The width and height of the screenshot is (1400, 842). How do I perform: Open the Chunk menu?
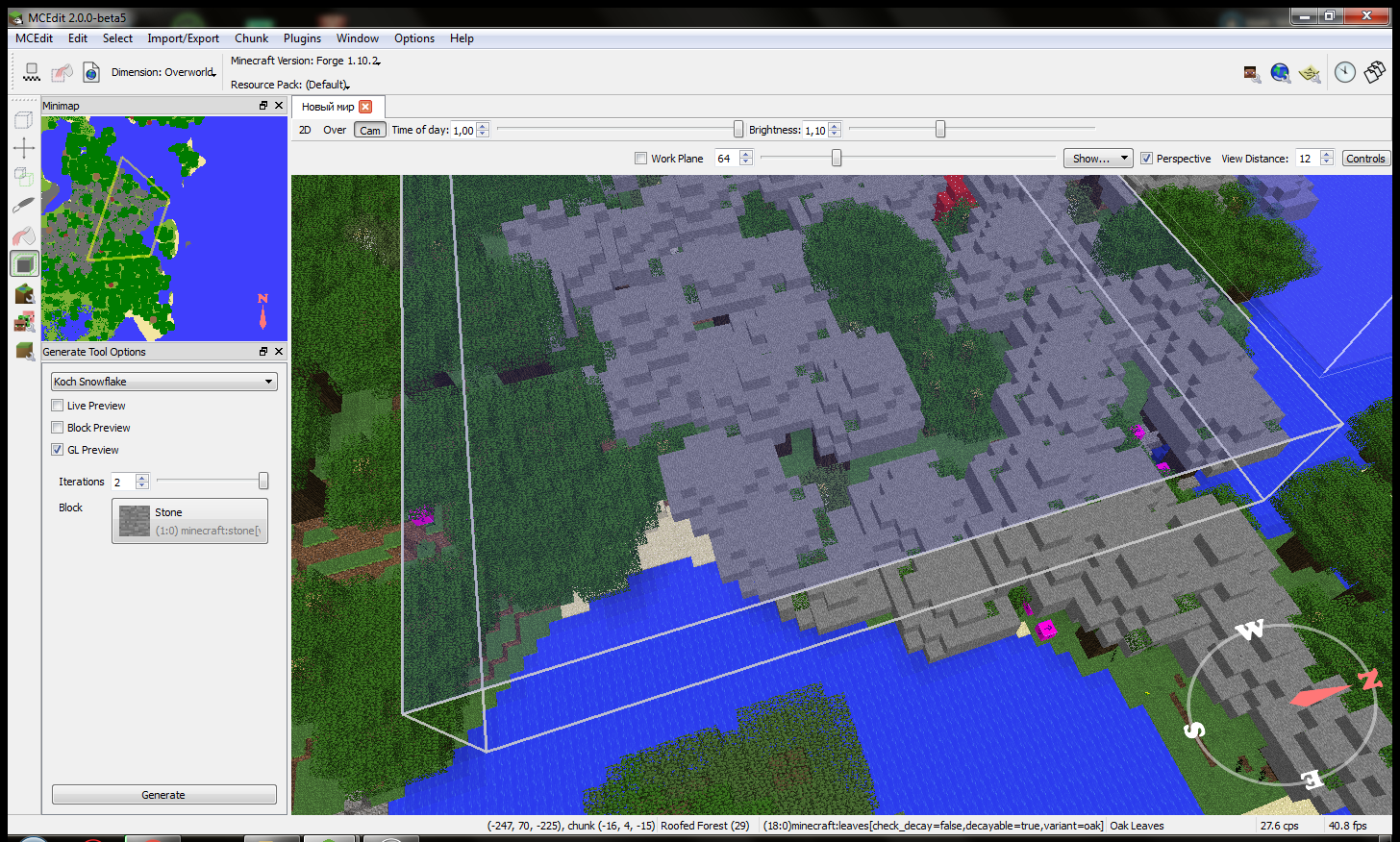tap(251, 38)
